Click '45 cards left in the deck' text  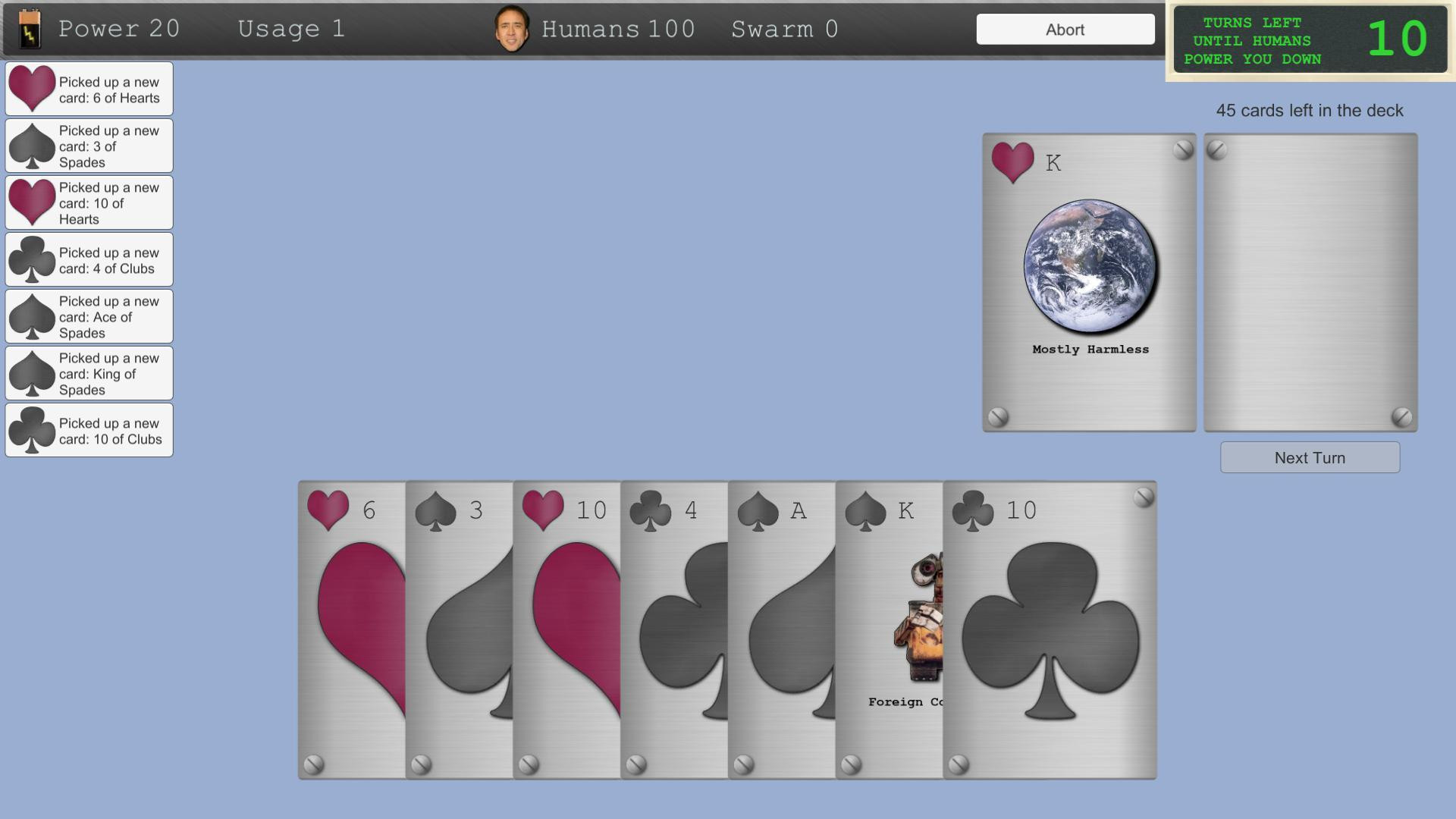pos(1310,111)
